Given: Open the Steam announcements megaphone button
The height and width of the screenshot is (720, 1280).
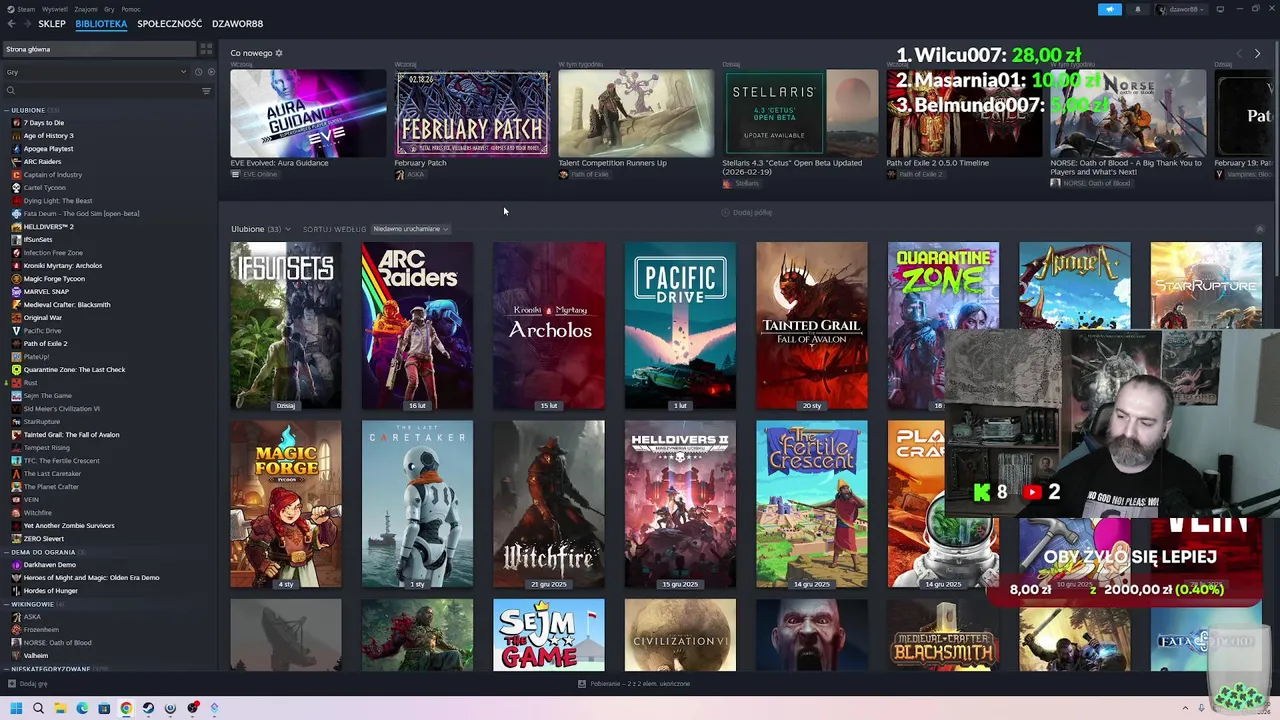Looking at the screenshot, I should tap(1110, 9).
